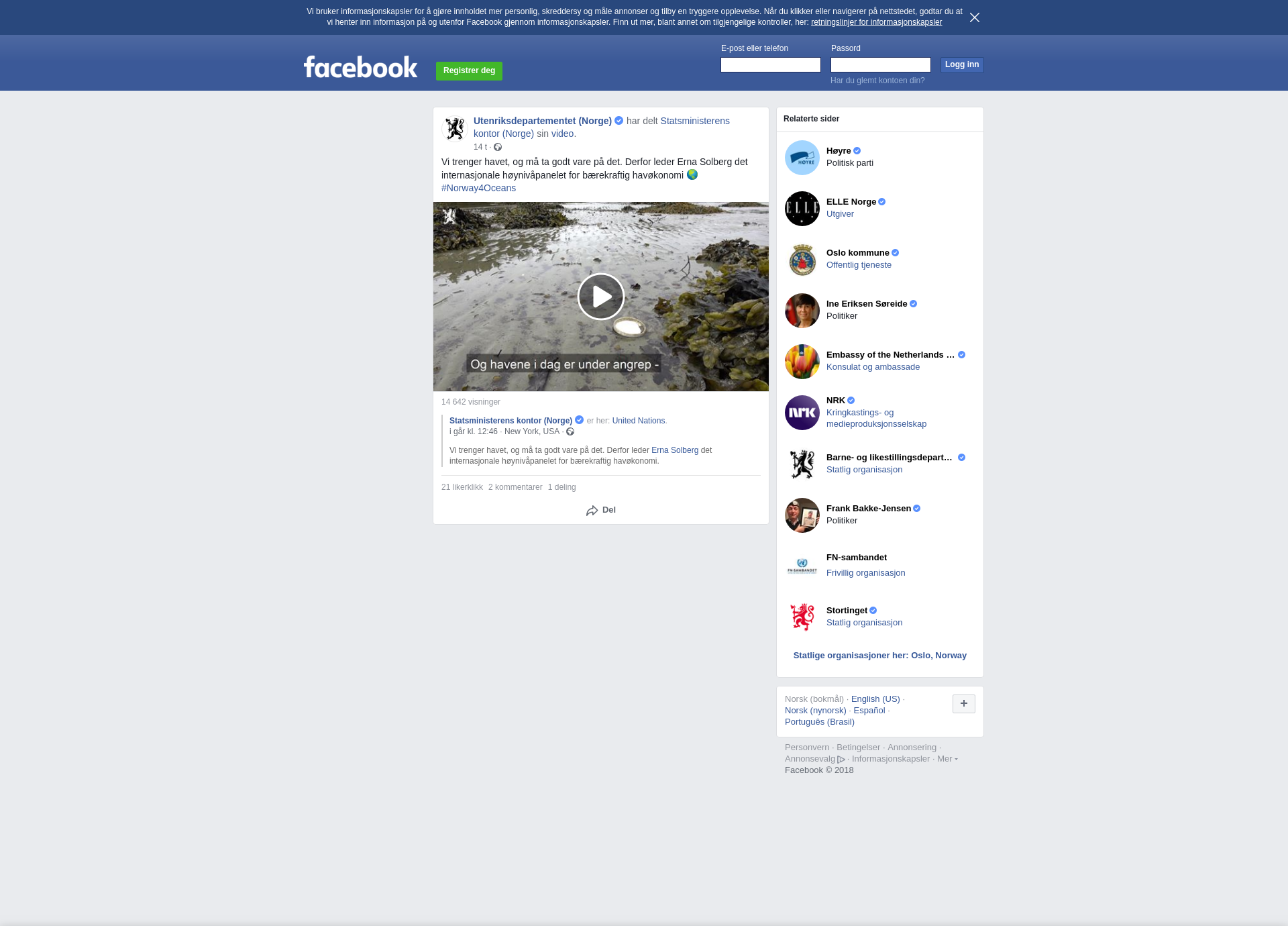
Task: Click the globe privacy icon beside 14 t
Action: coord(498,147)
